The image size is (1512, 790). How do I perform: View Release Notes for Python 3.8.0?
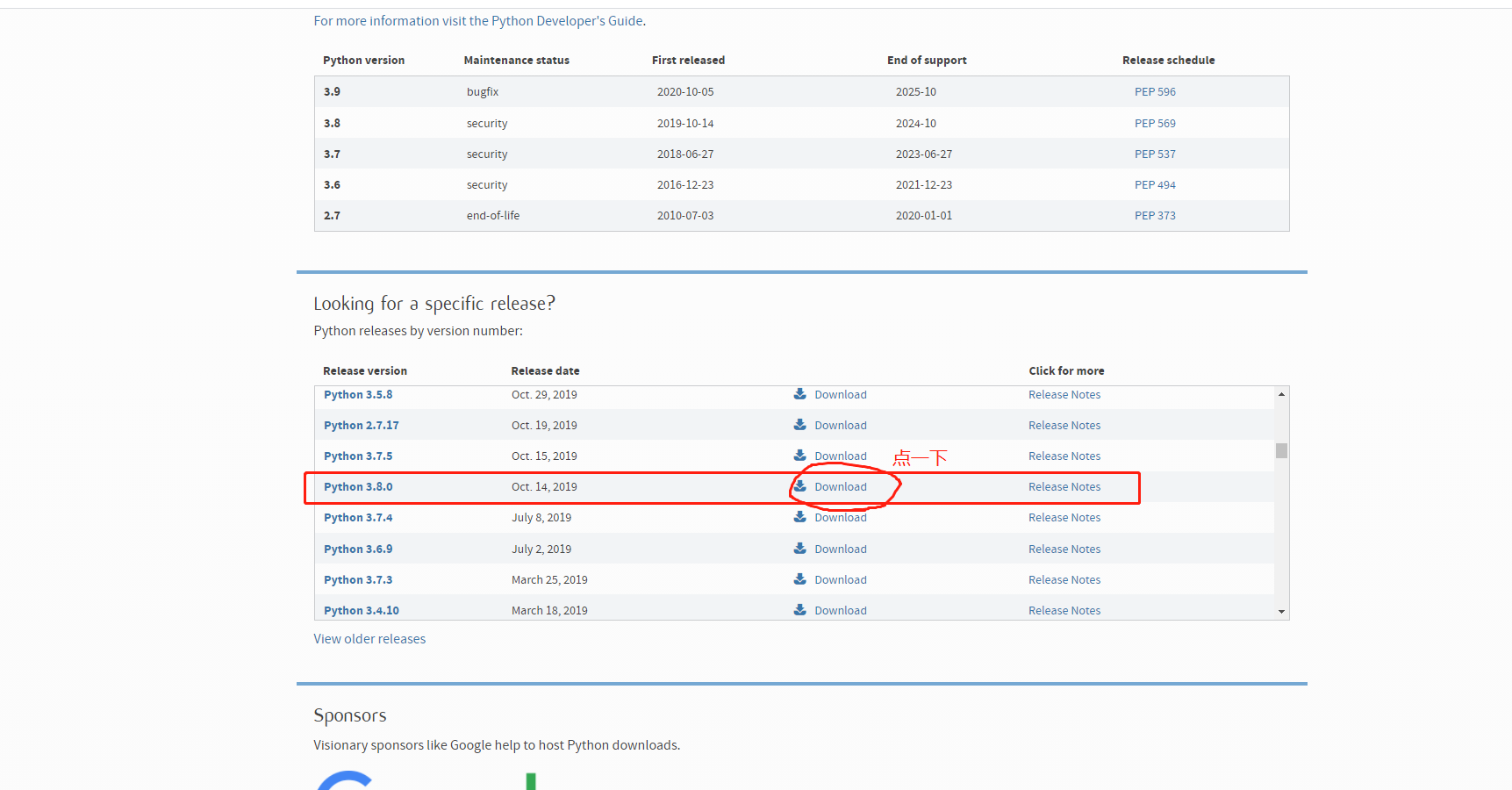[x=1064, y=486]
